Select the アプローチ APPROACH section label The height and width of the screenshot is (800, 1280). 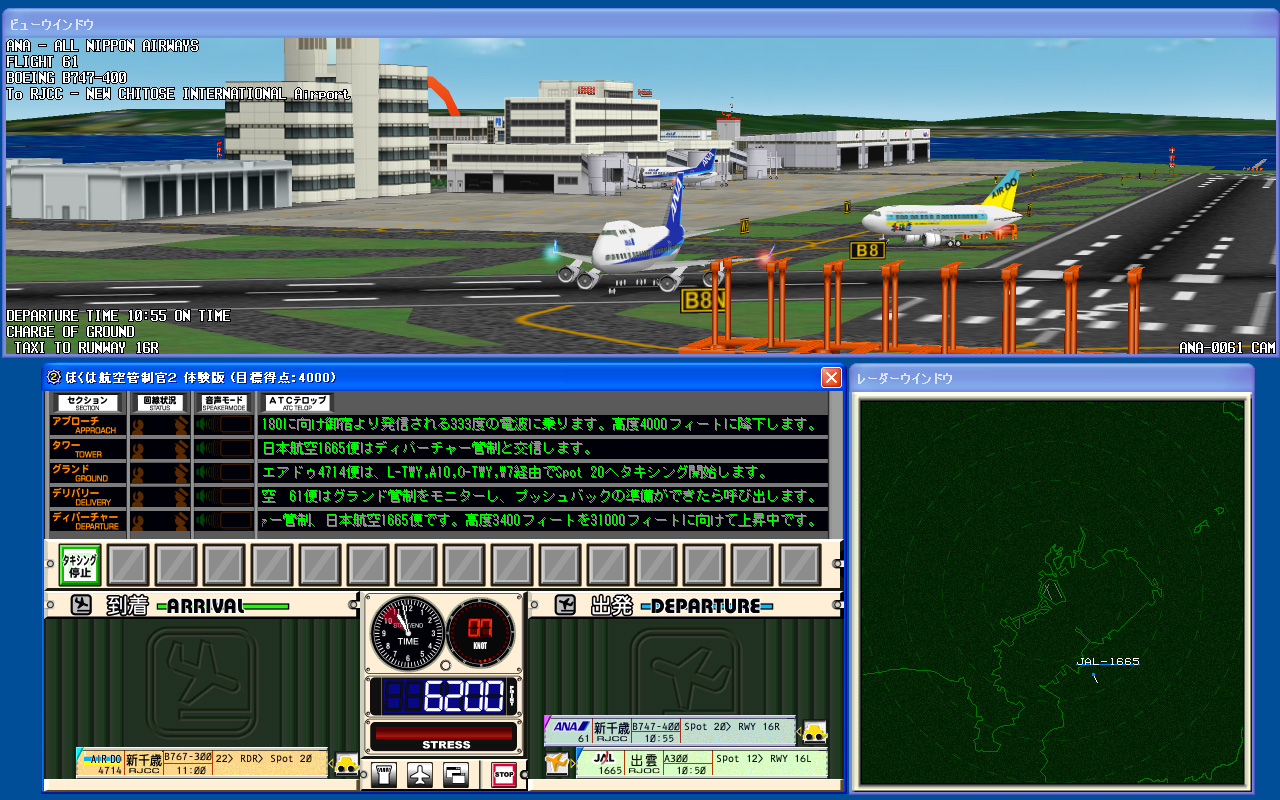coord(88,425)
